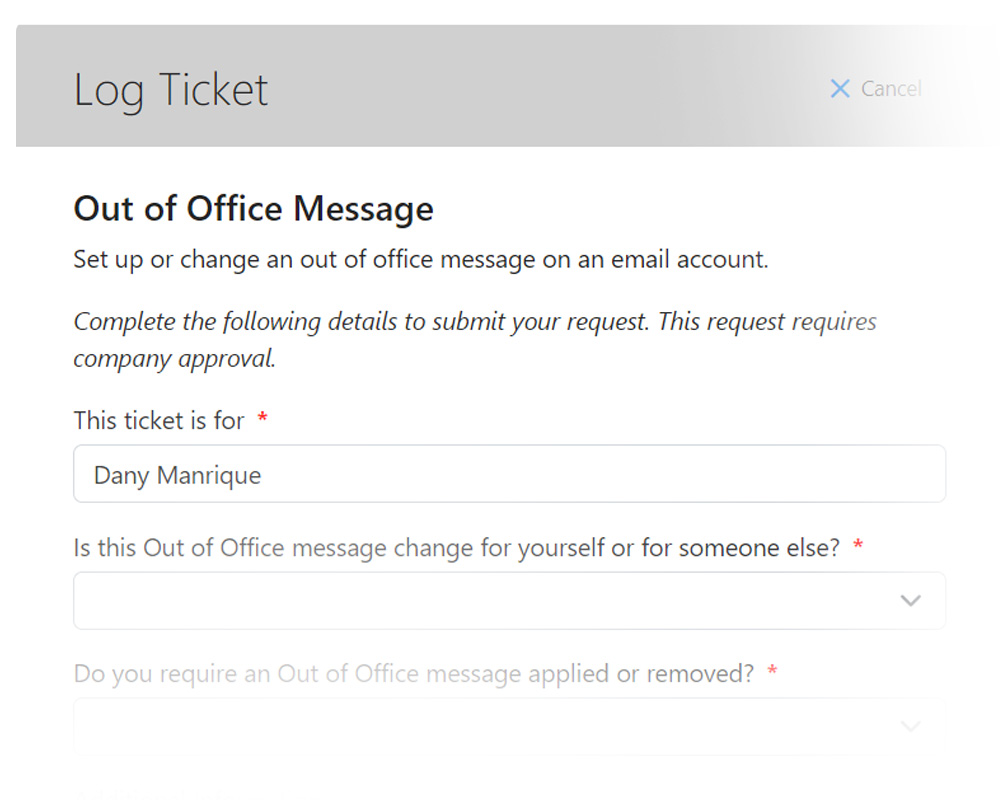Click the Cancel link text
Image resolution: width=1000 pixels, height=800 pixels.
pyautogui.click(x=891, y=89)
